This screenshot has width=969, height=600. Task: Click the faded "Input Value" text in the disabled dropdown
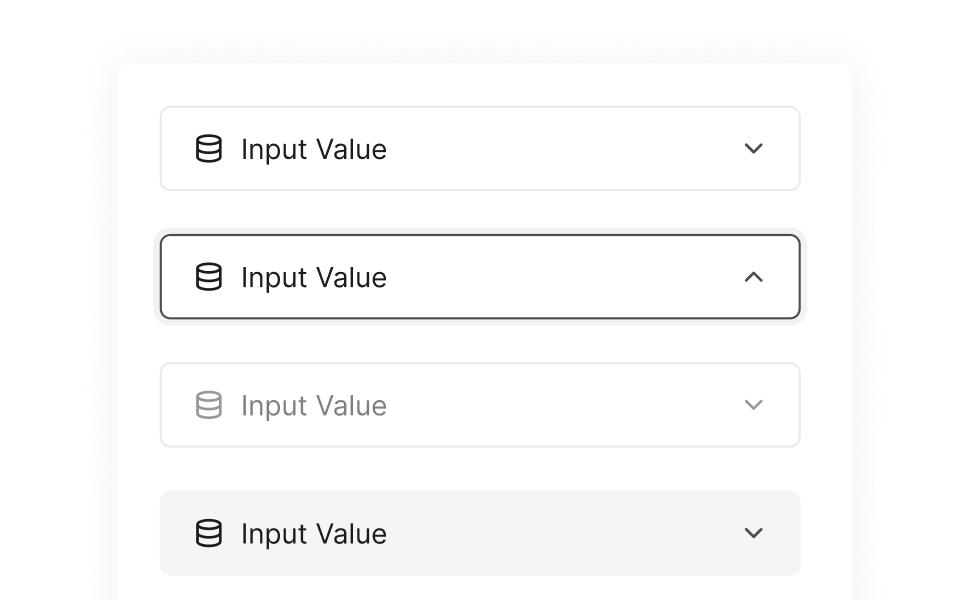pos(313,405)
